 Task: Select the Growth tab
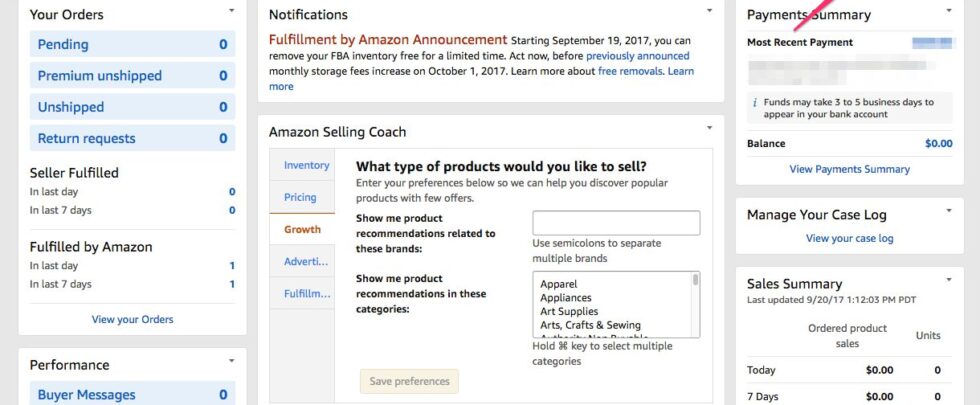tap(302, 229)
